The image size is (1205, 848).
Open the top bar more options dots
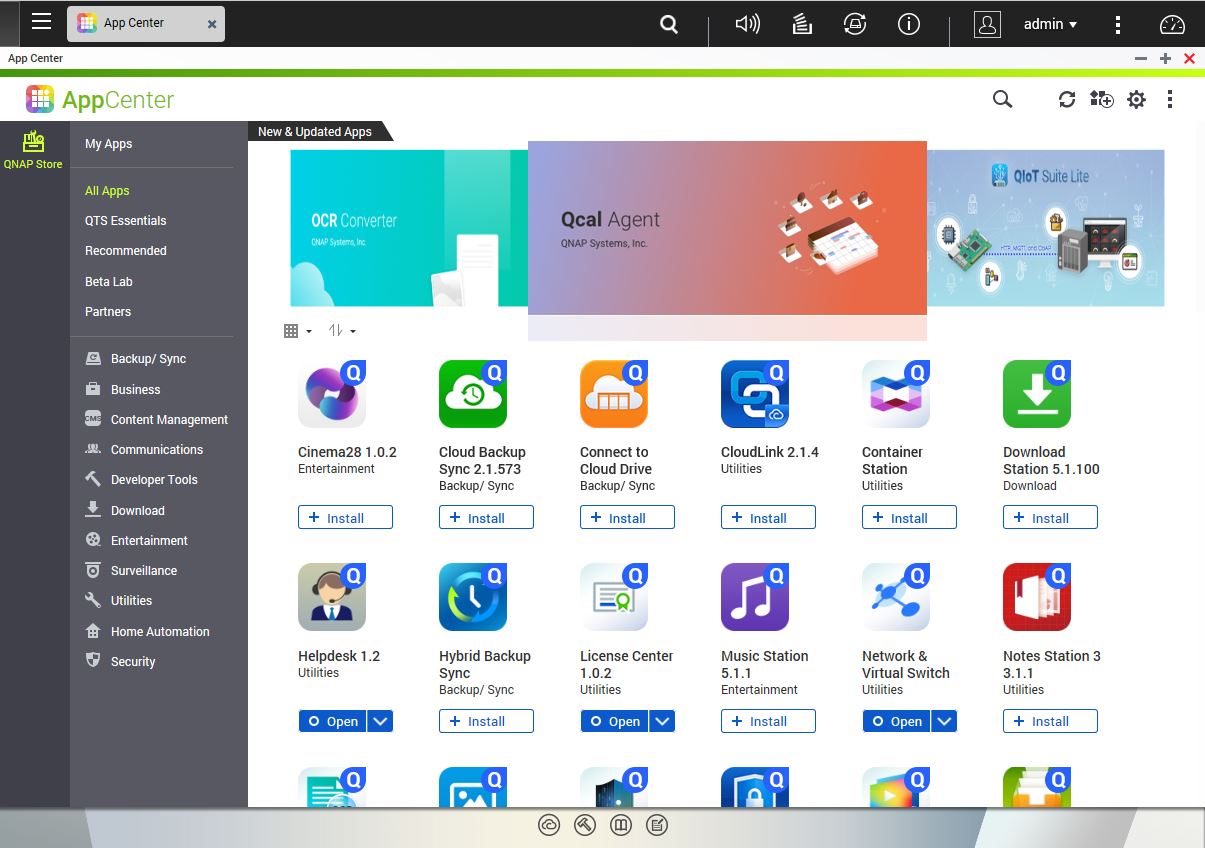click(1118, 25)
